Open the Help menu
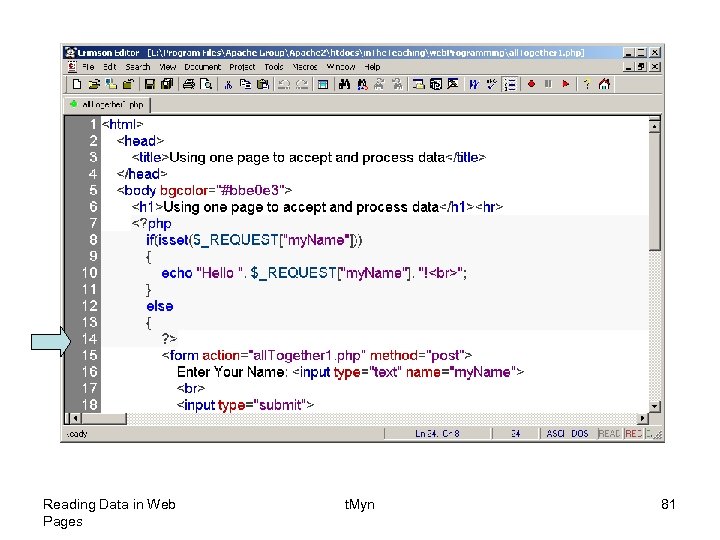Viewport: 720px width, 540px height. click(372, 67)
